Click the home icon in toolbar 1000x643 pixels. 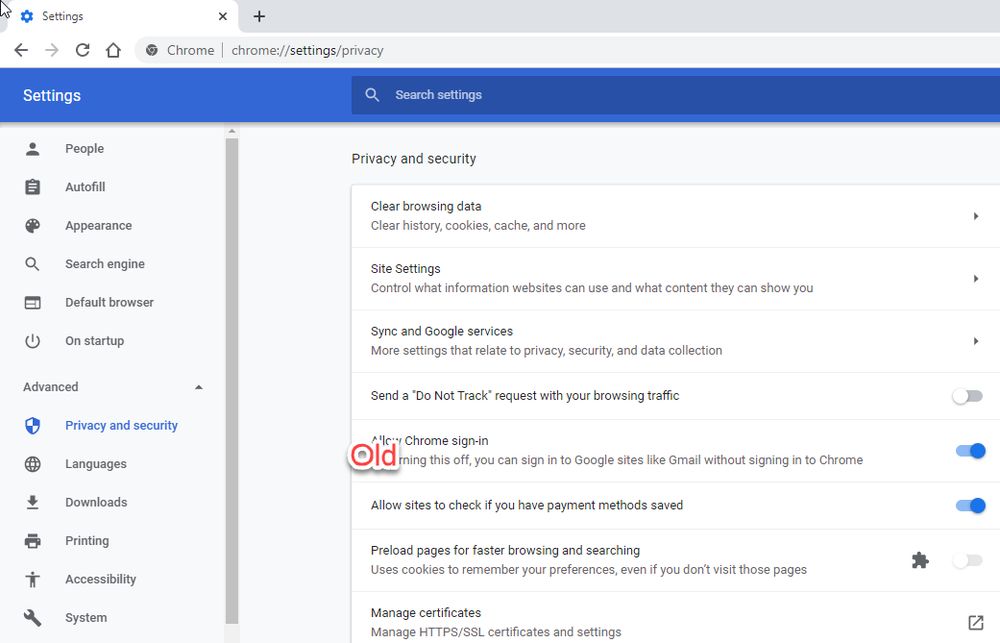tap(113, 50)
